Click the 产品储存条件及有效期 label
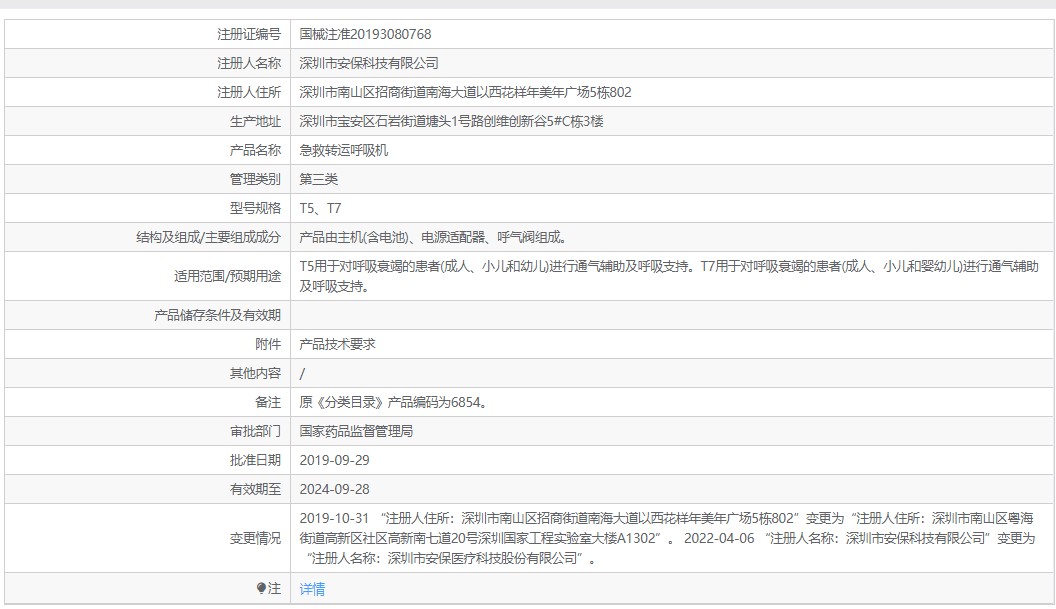1056x609 pixels. tap(217, 315)
